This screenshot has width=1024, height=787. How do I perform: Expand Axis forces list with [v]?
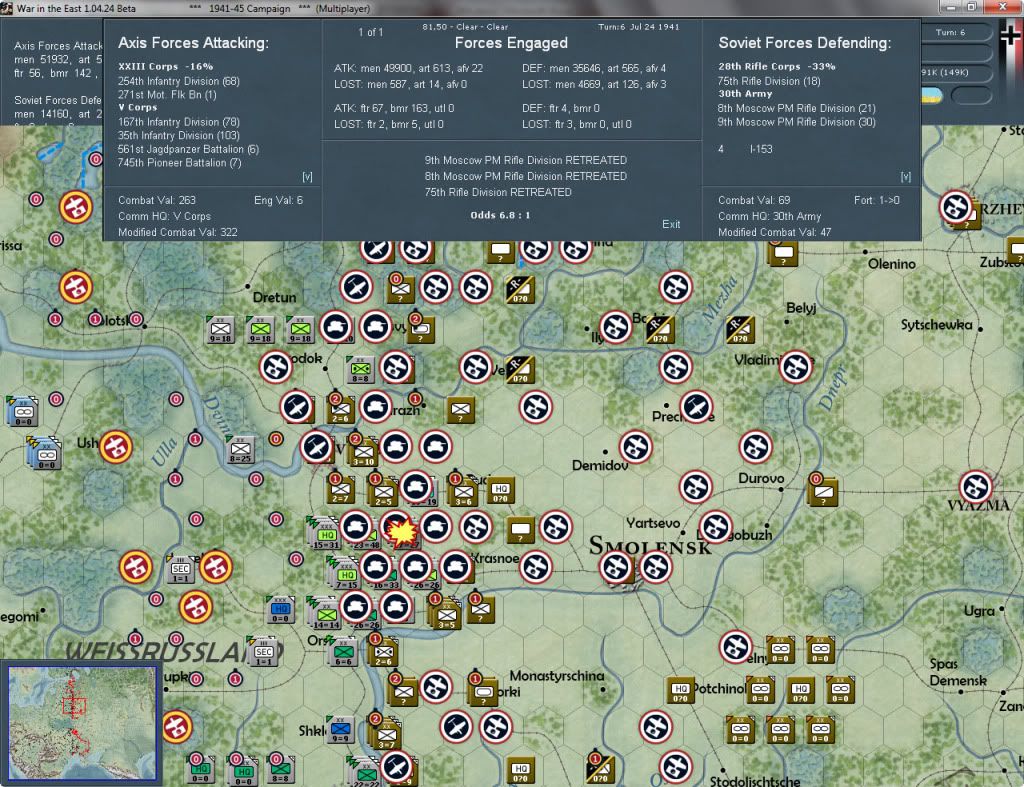[307, 177]
